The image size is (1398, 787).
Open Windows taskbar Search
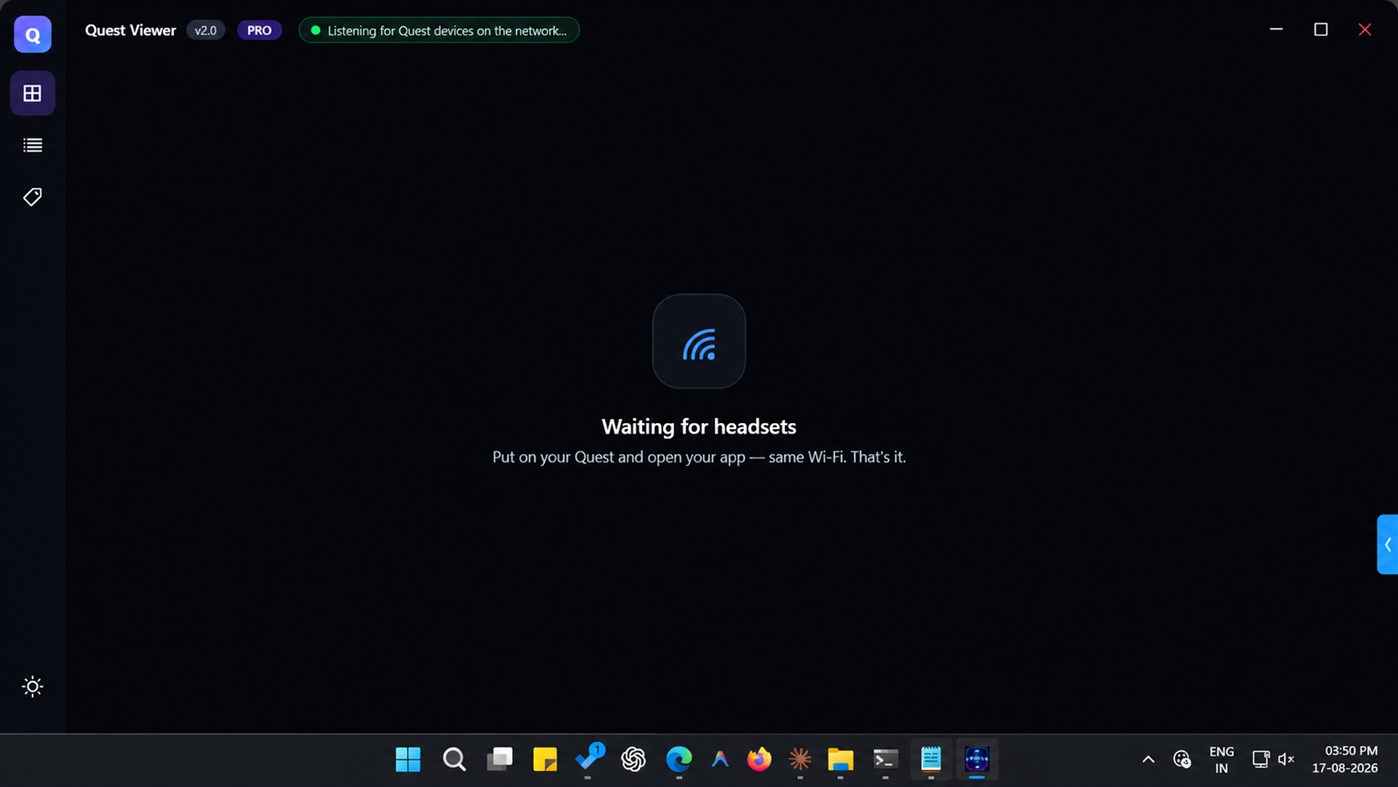(x=454, y=760)
